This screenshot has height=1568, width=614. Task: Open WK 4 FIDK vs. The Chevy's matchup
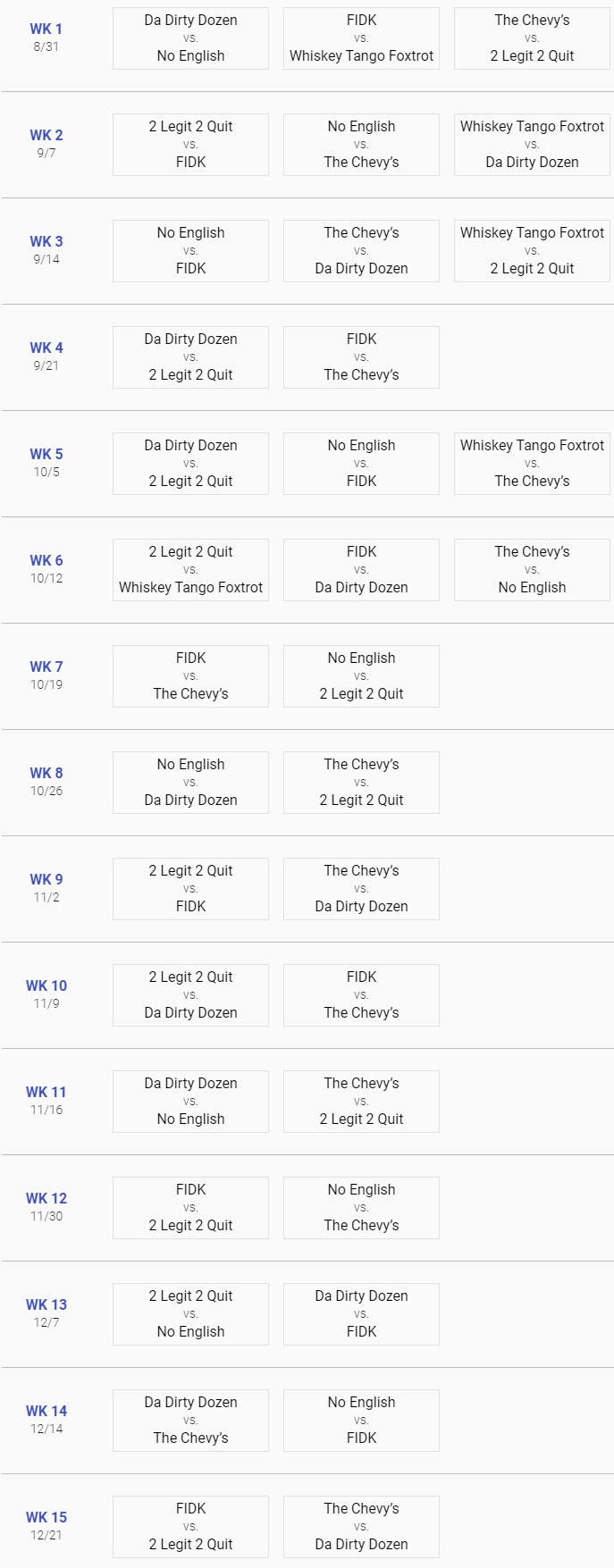tap(361, 357)
